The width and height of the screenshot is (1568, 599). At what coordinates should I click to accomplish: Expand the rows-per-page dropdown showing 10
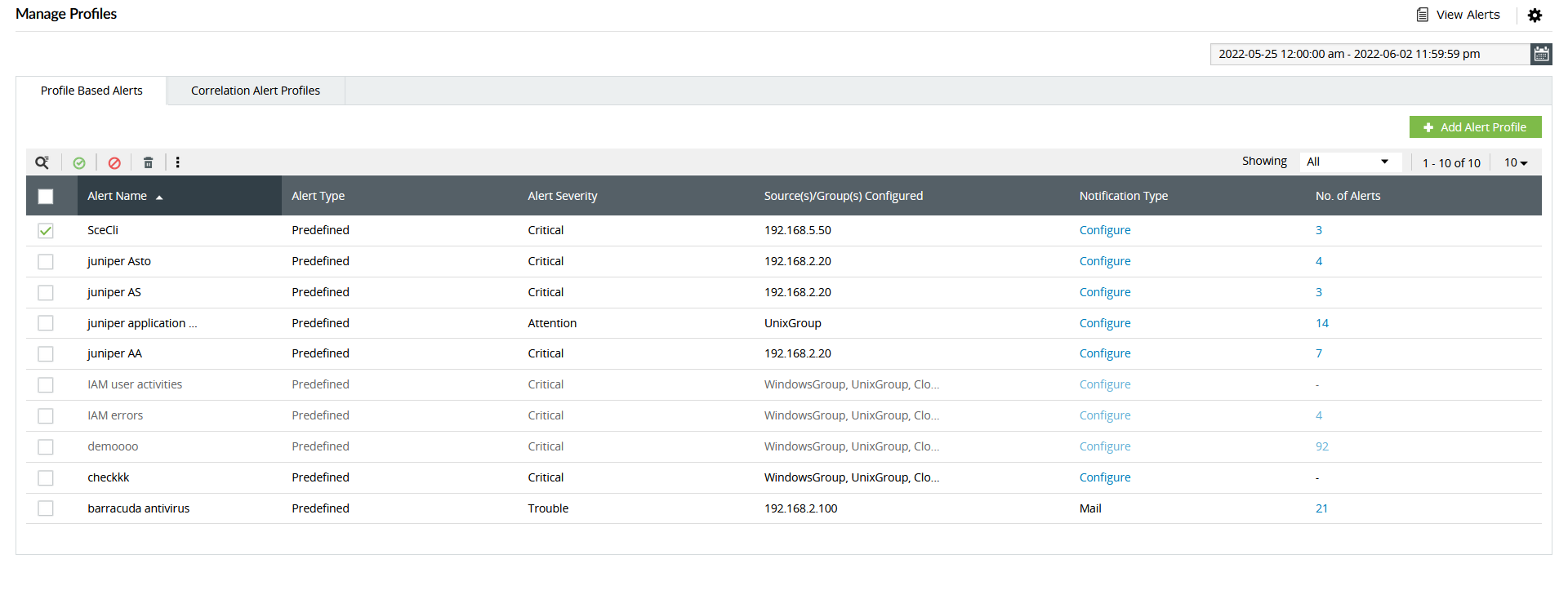tap(1516, 162)
